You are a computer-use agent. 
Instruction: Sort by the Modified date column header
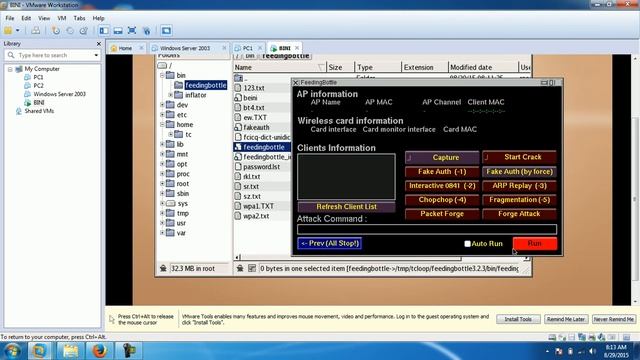(x=483, y=67)
